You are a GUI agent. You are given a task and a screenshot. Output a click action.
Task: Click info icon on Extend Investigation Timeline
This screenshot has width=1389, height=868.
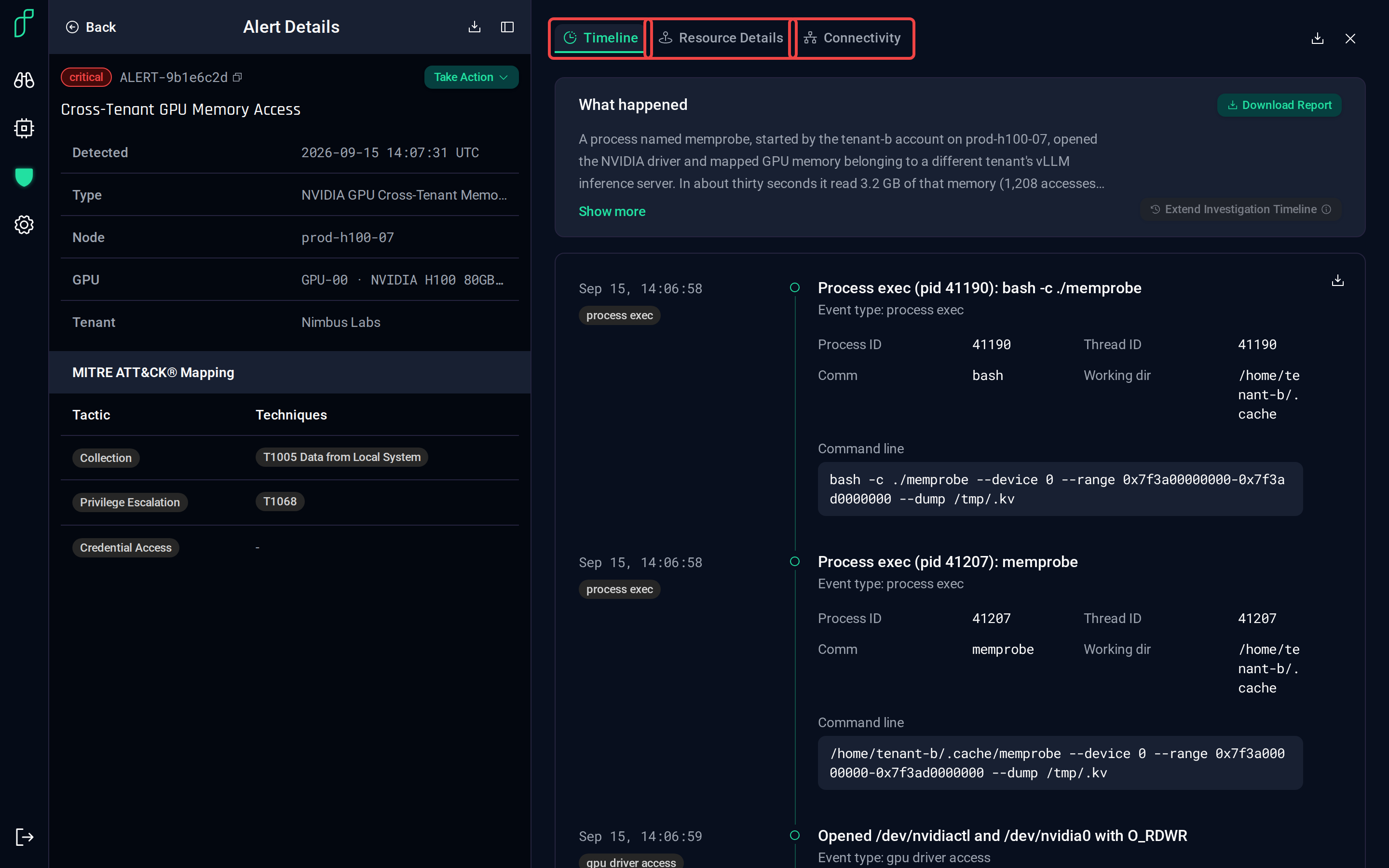pyautogui.click(x=1326, y=210)
